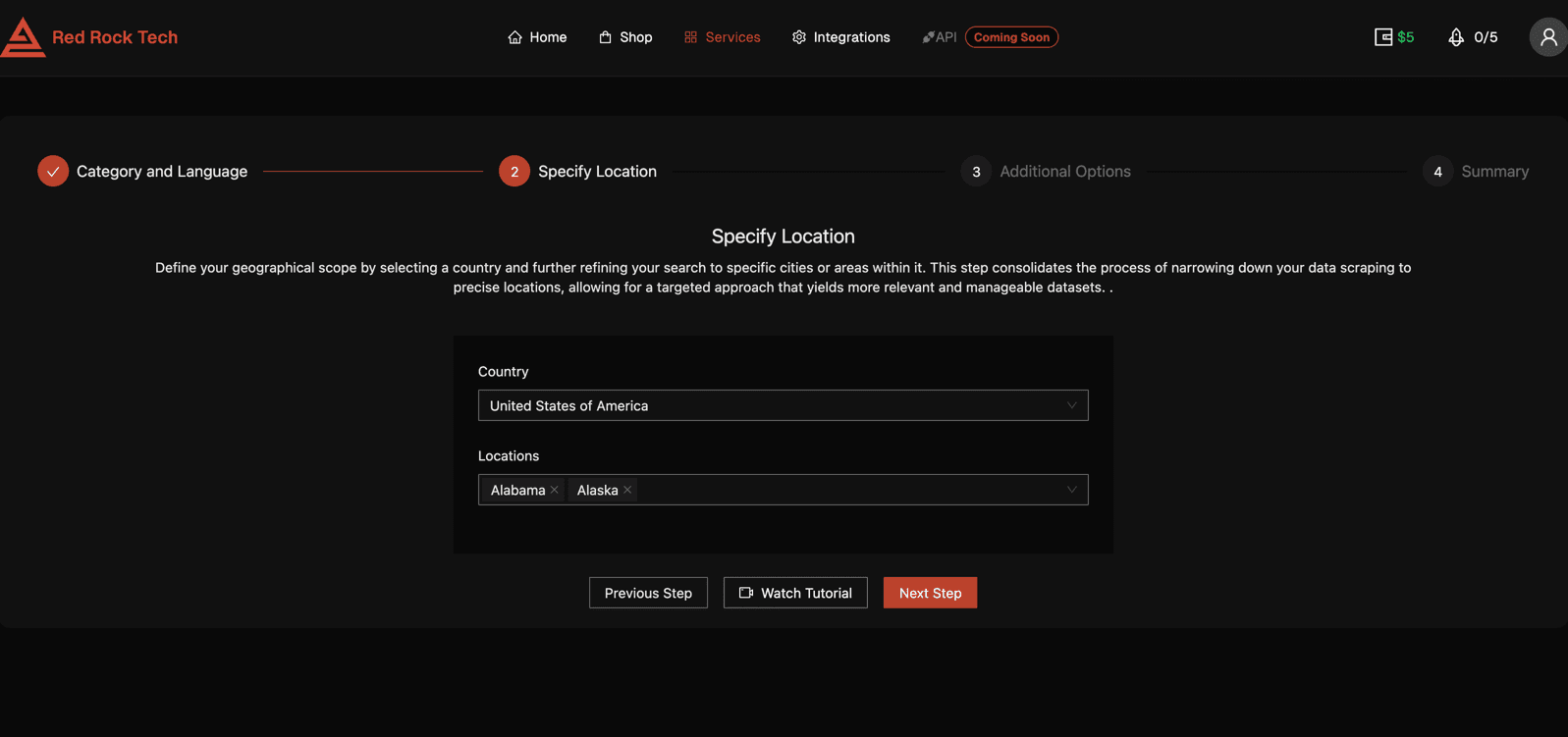Go back to Category and Language step
1568x737 pixels.
coord(162,171)
